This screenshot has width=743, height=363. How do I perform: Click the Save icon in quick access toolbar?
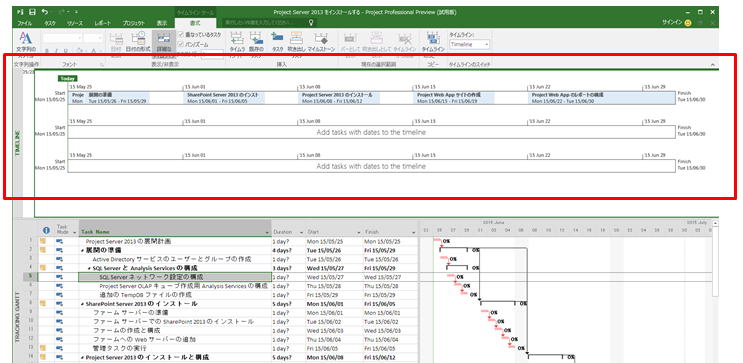(x=32, y=12)
